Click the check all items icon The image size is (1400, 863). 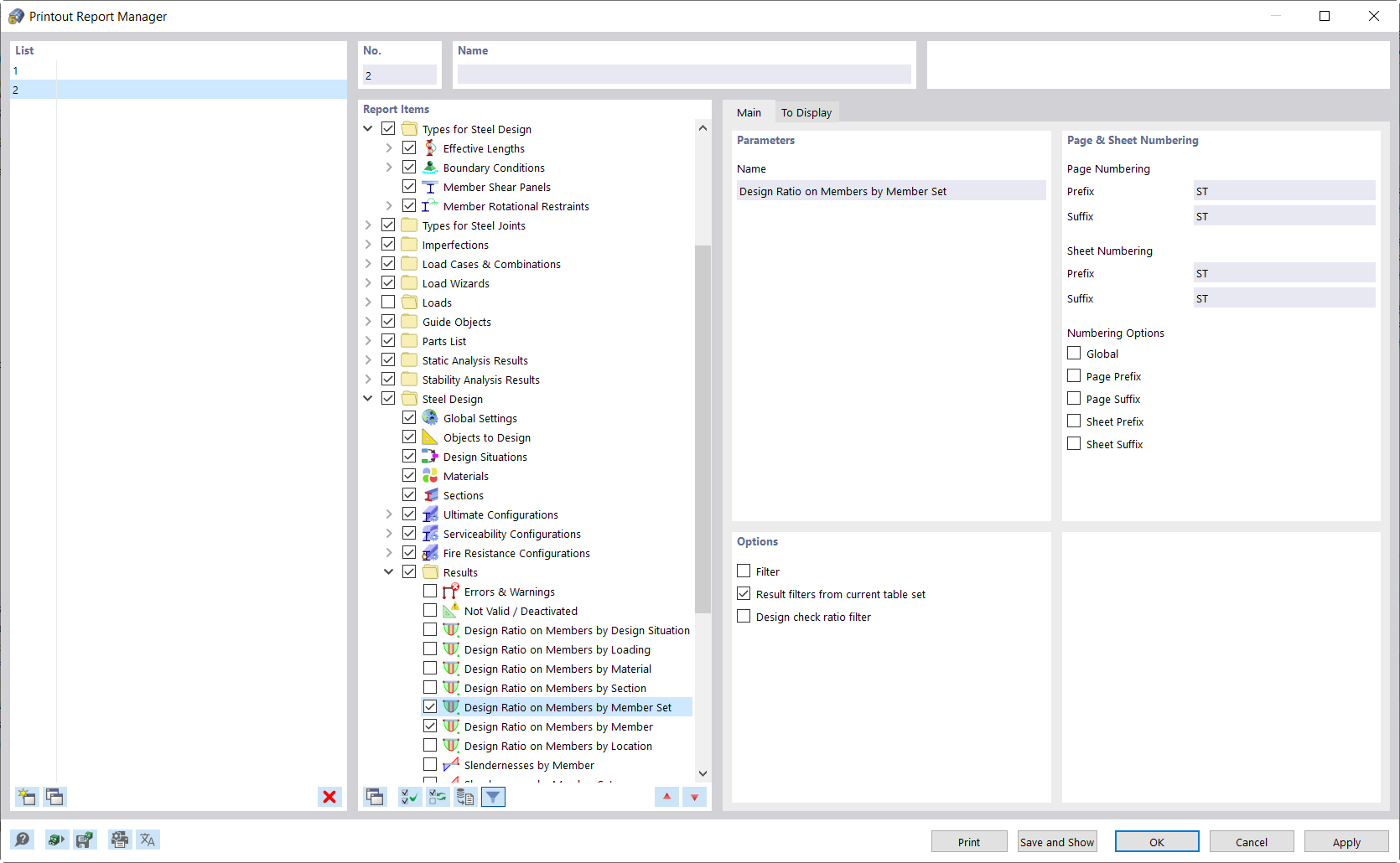pos(410,797)
